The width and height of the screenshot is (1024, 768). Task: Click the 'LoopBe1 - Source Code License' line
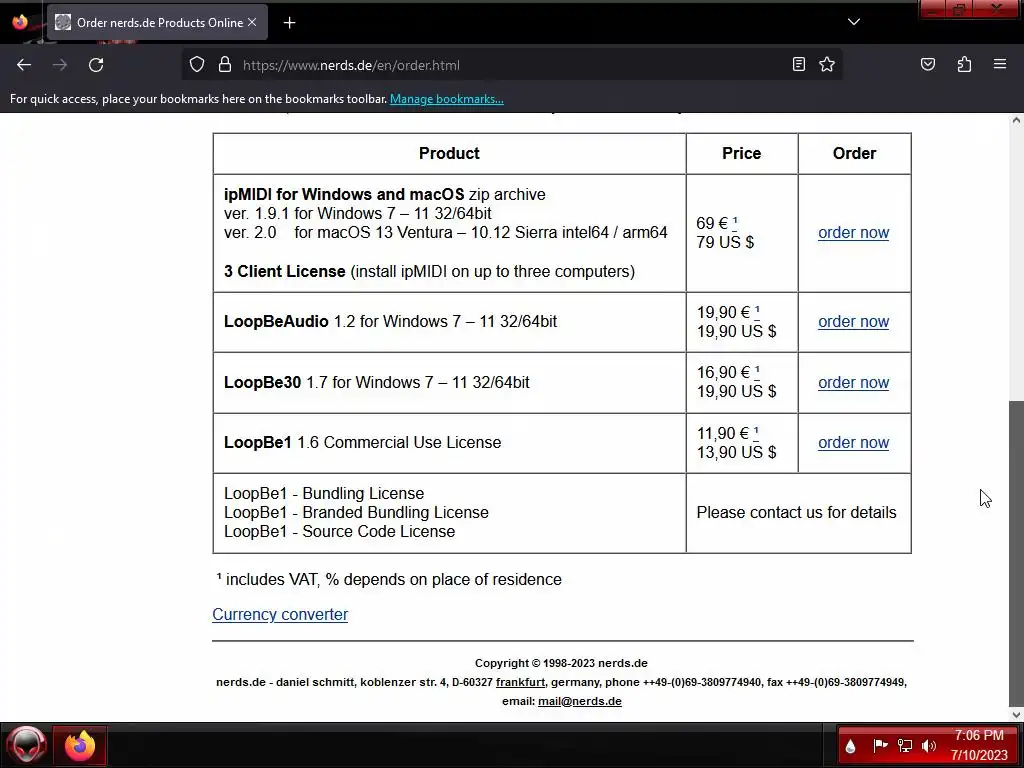click(x=340, y=532)
